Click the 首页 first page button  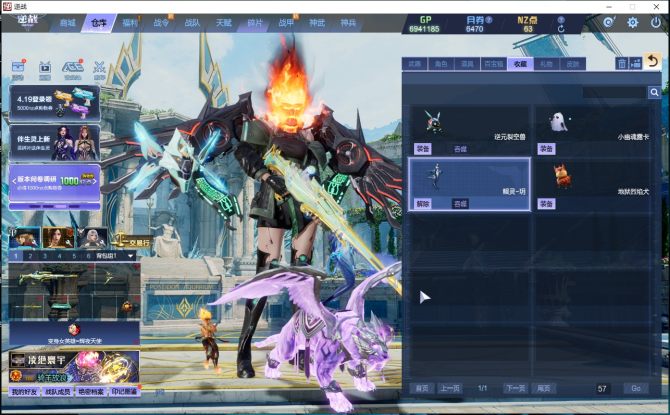[x=422, y=388]
